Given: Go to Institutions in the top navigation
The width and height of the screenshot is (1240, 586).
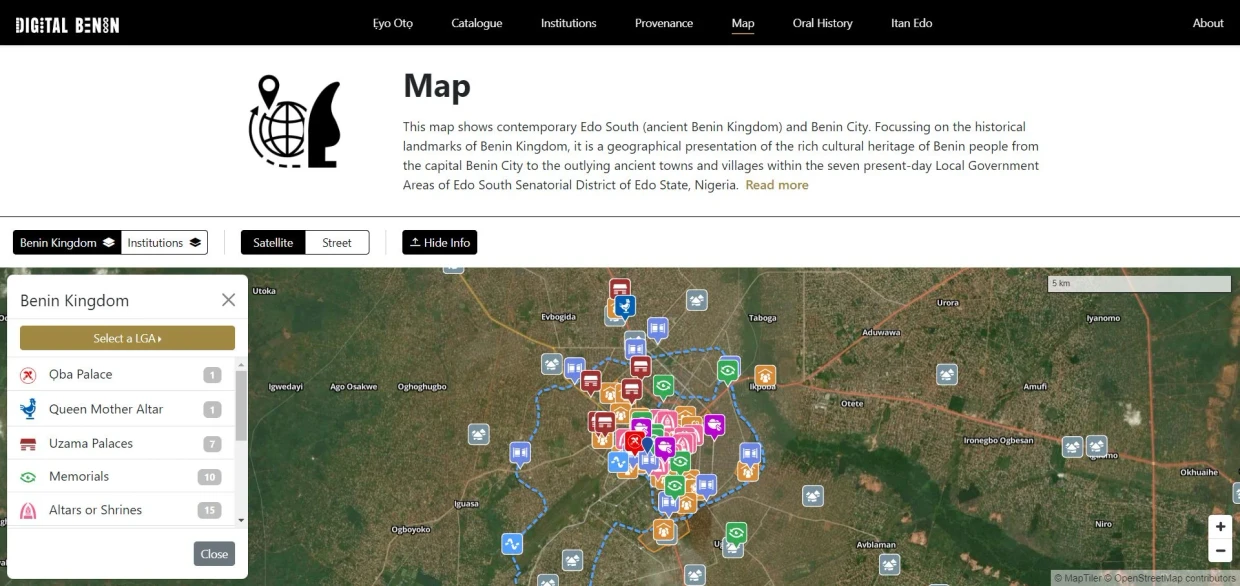Looking at the screenshot, I should point(569,23).
